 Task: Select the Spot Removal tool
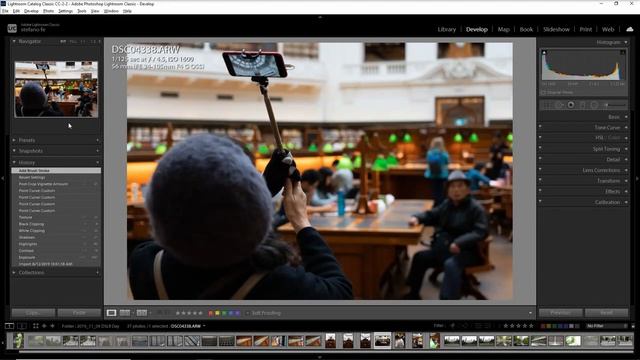click(x=559, y=105)
